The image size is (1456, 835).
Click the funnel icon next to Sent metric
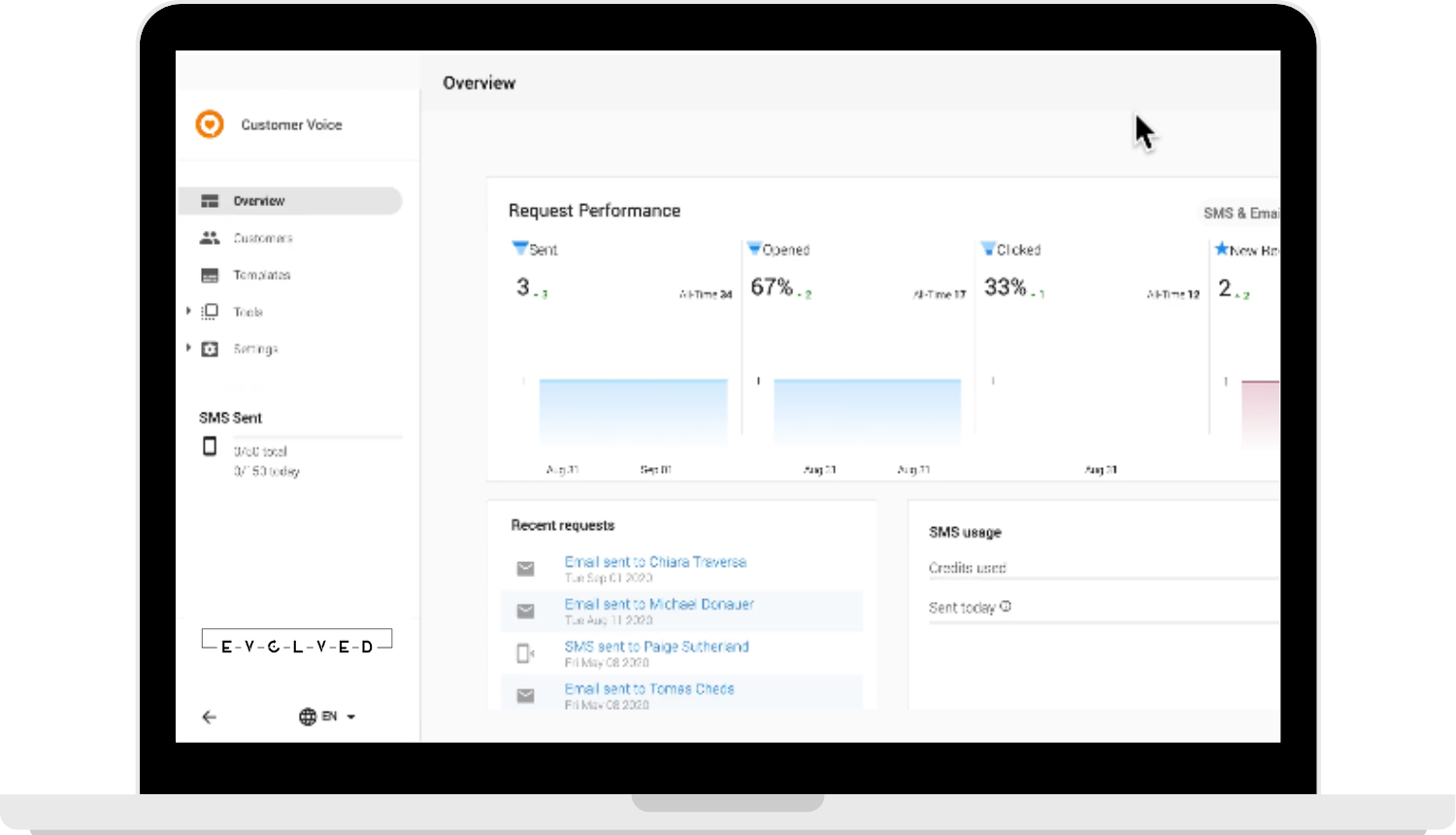click(x=521, y=249)
